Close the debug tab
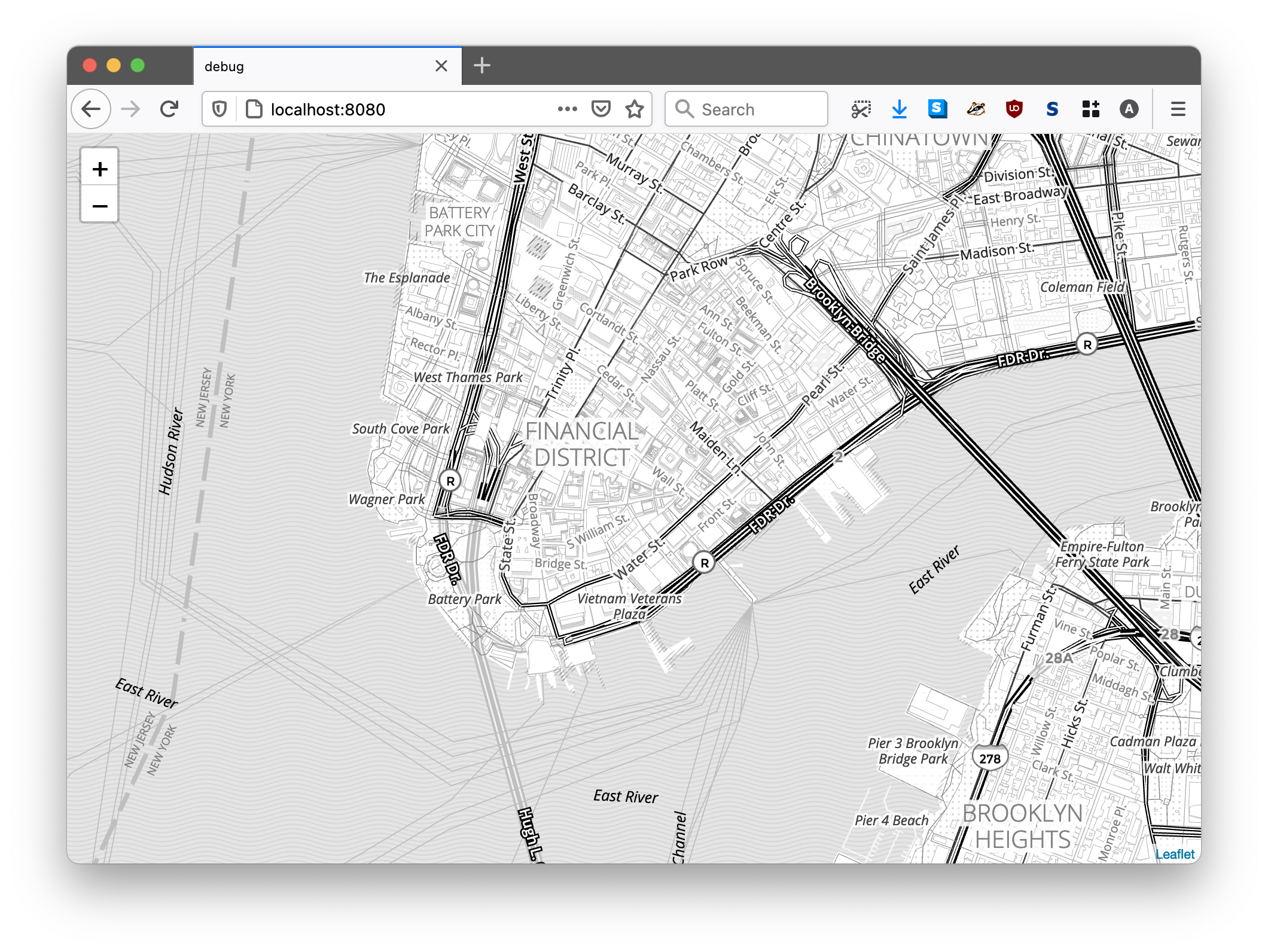Screen dimensions: 1268x952 click(441, 66)
